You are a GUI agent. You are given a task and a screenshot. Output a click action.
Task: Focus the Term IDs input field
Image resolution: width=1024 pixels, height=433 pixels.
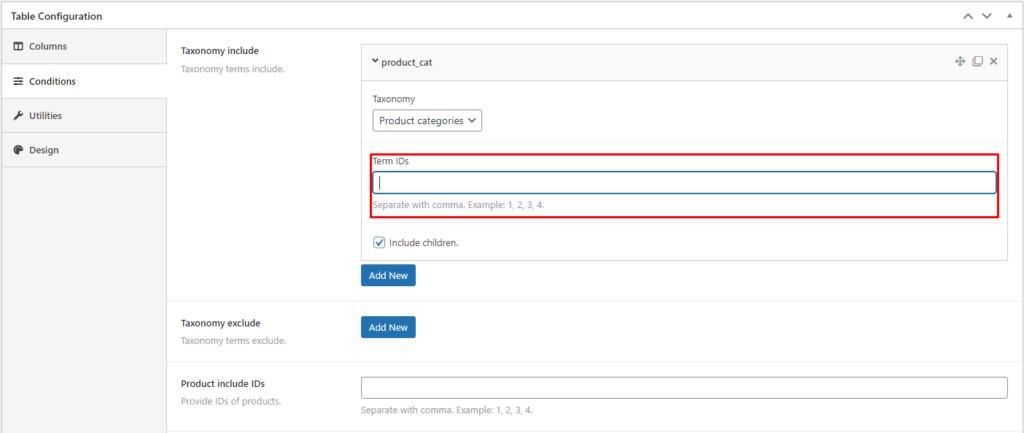[684, 183]
